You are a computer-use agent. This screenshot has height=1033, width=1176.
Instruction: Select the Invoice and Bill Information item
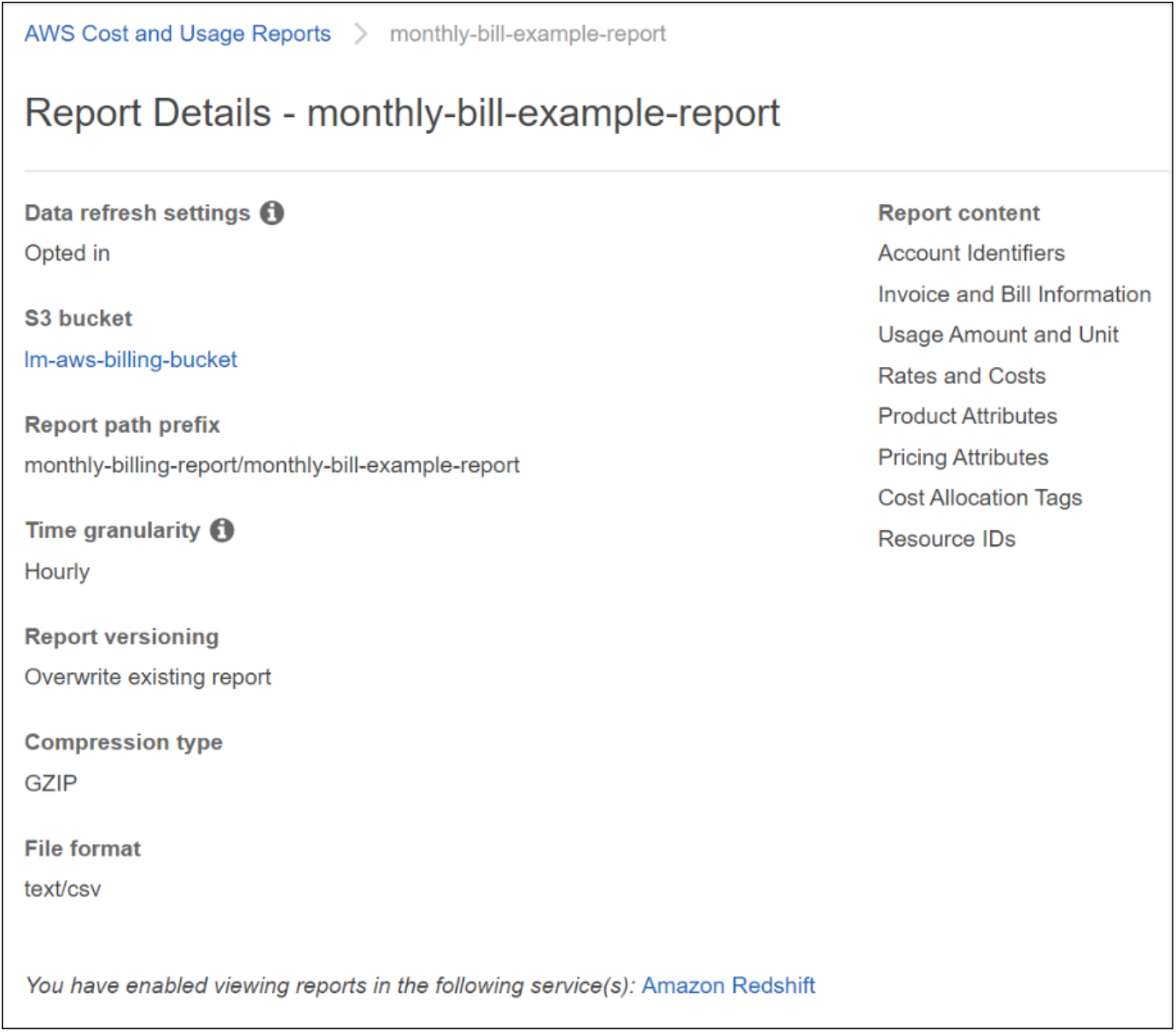pos(1014,294)
